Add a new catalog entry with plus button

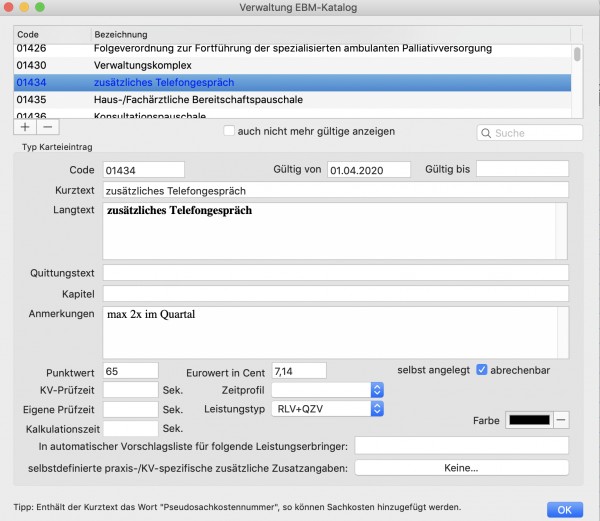point(25,127)
